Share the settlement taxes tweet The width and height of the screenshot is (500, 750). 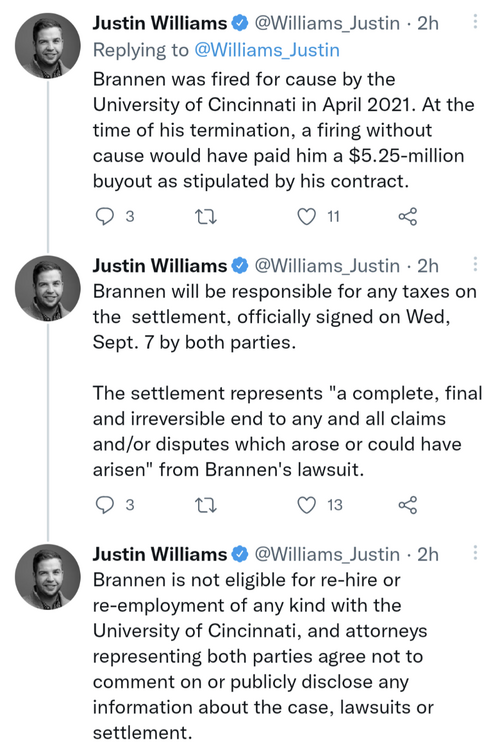point(408,505)
